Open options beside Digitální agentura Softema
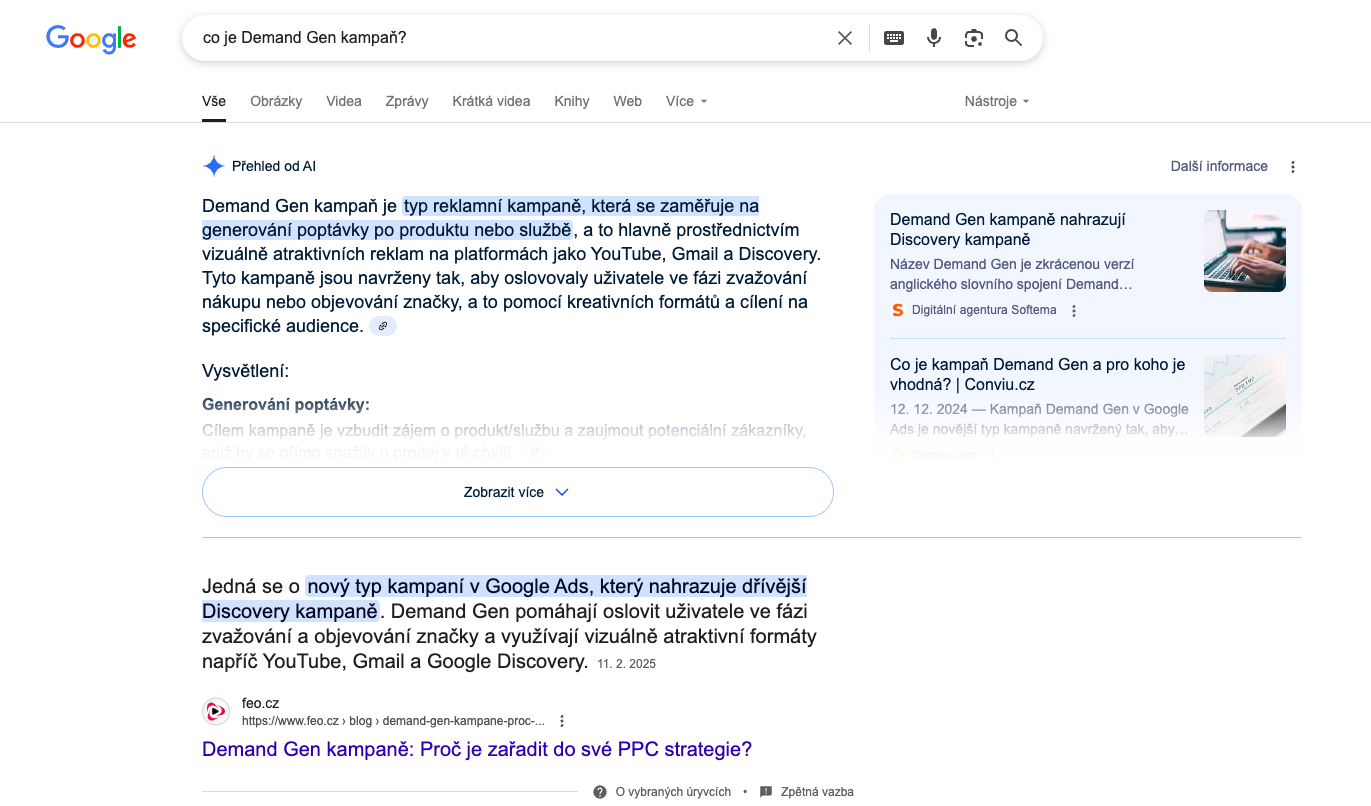 coord(1074,311)
